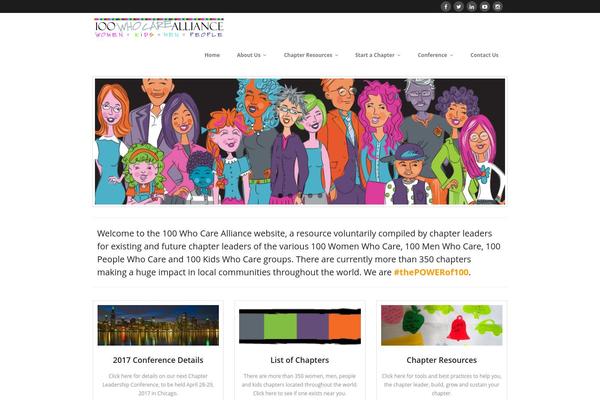Screen dimensions: 600x400
Task: Click the "held April 28-29" conference description text
Action: [x=158, y=385]
